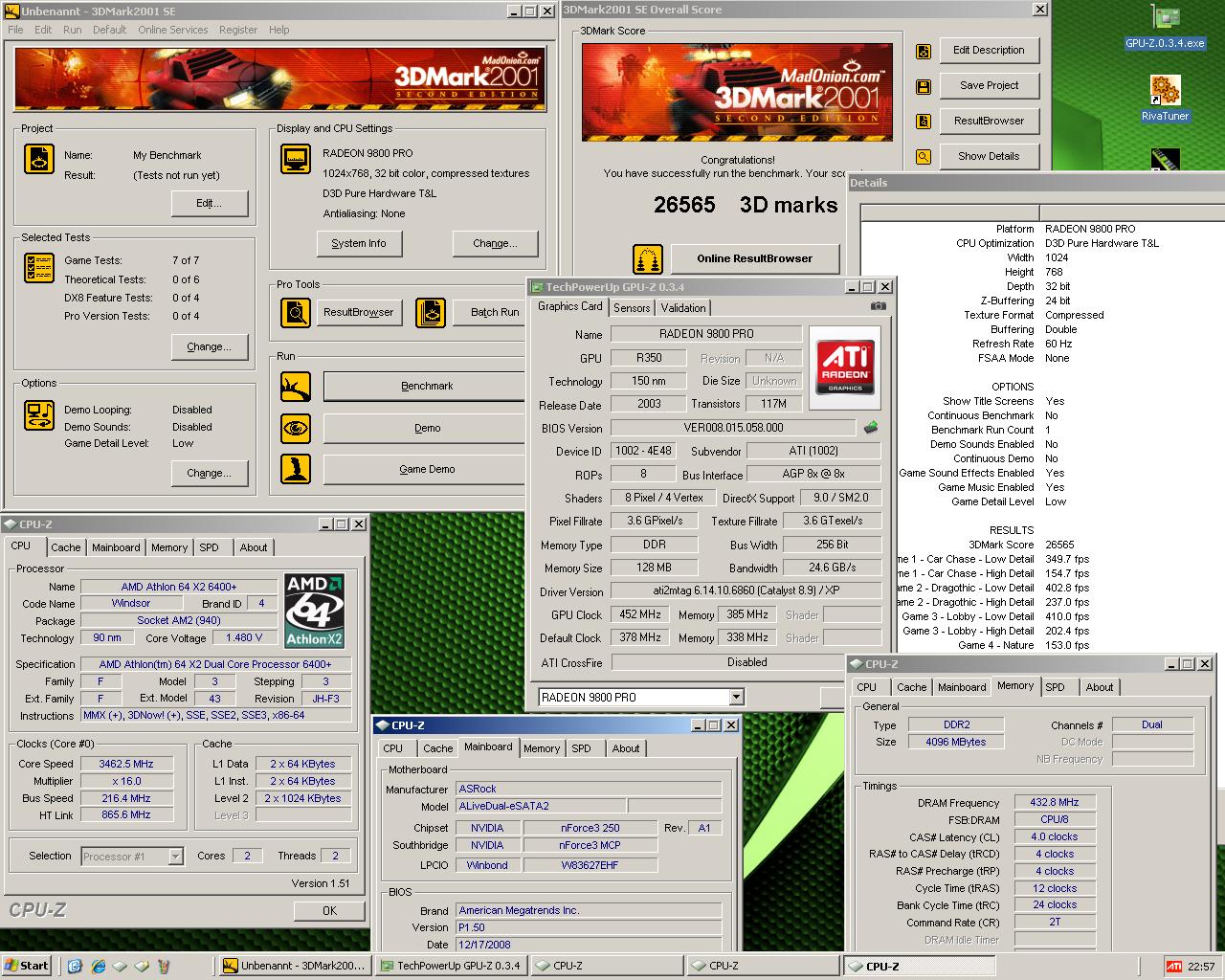The width and height of the screenshot is (1225, 980).
Task: Click the Project icon in 3DMark window
Action: coord(39,159)
